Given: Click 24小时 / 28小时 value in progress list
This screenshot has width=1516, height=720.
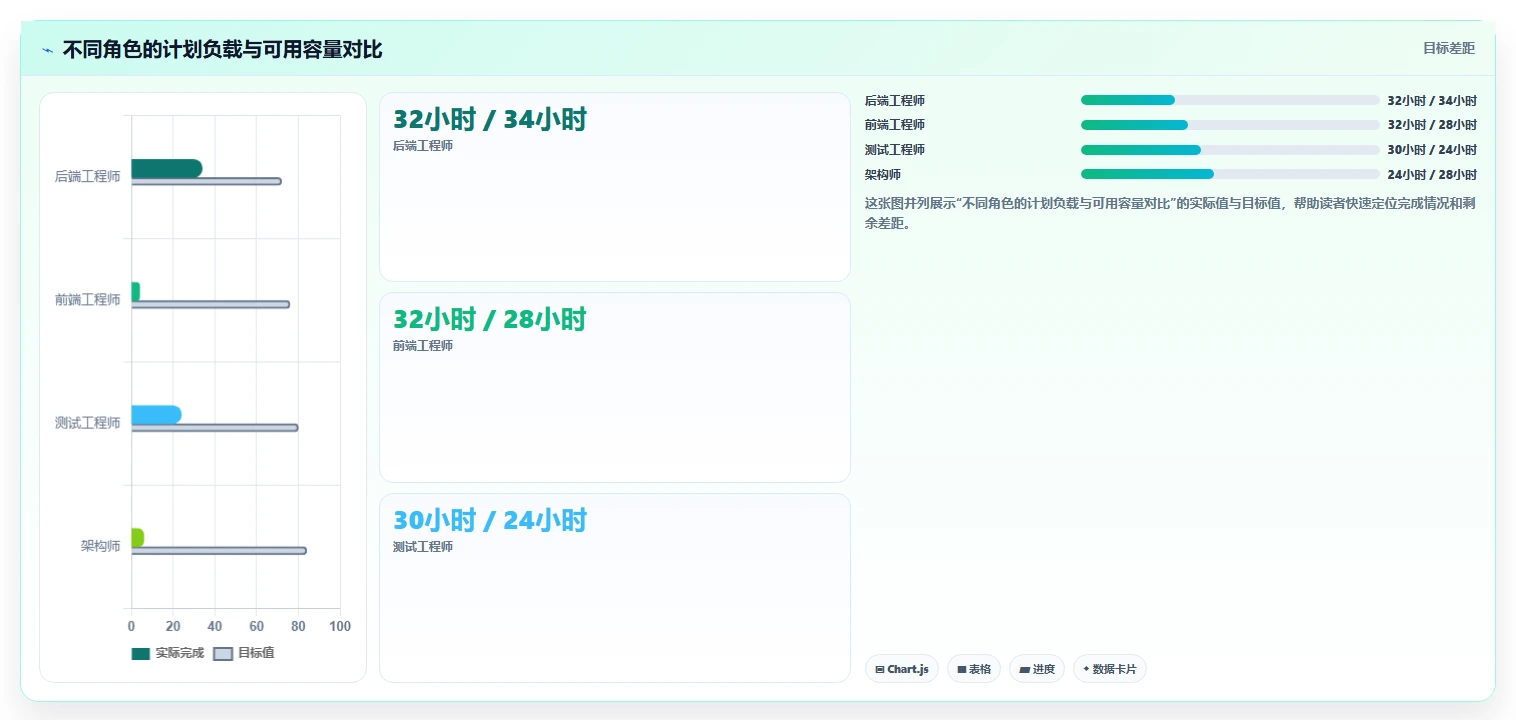Looking at the screenshot, I should pyautogui.click(x=1432, y=174).
